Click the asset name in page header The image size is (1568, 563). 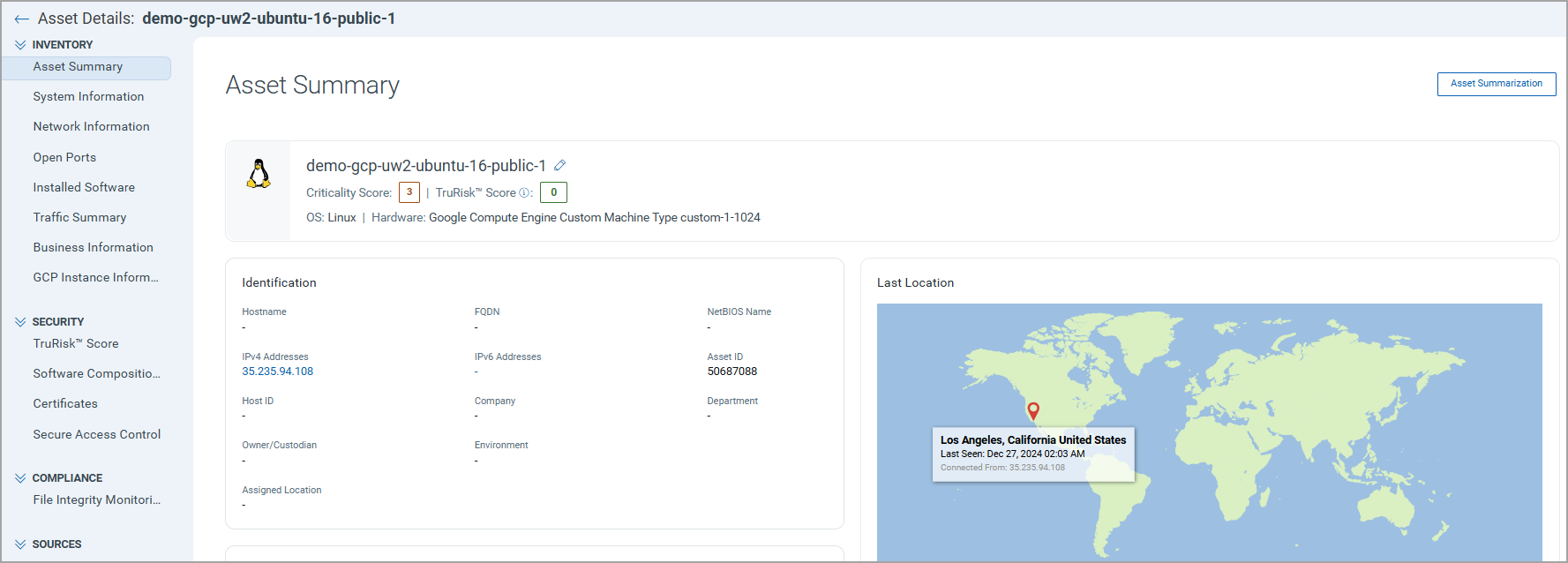[269, 19]
